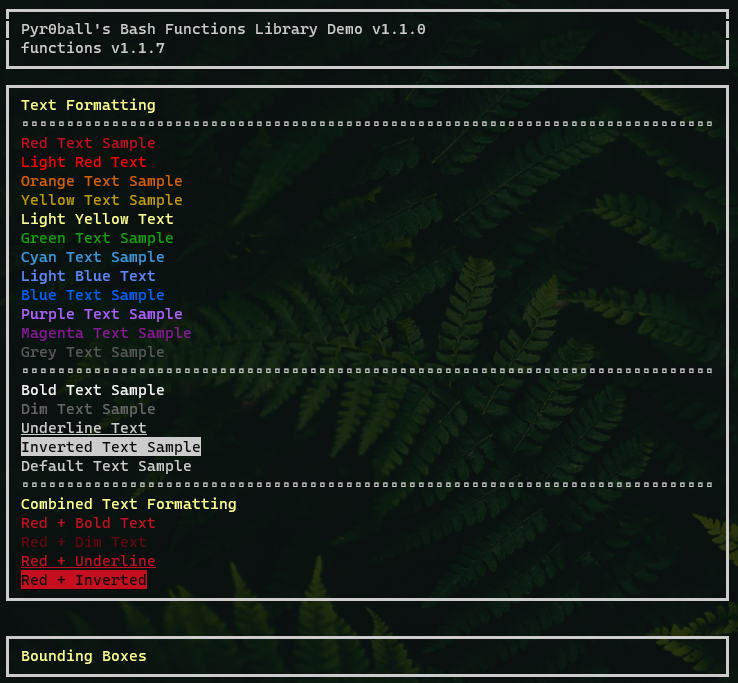Click the 'Yellow Text Sample' line

(x=102, y=200)
